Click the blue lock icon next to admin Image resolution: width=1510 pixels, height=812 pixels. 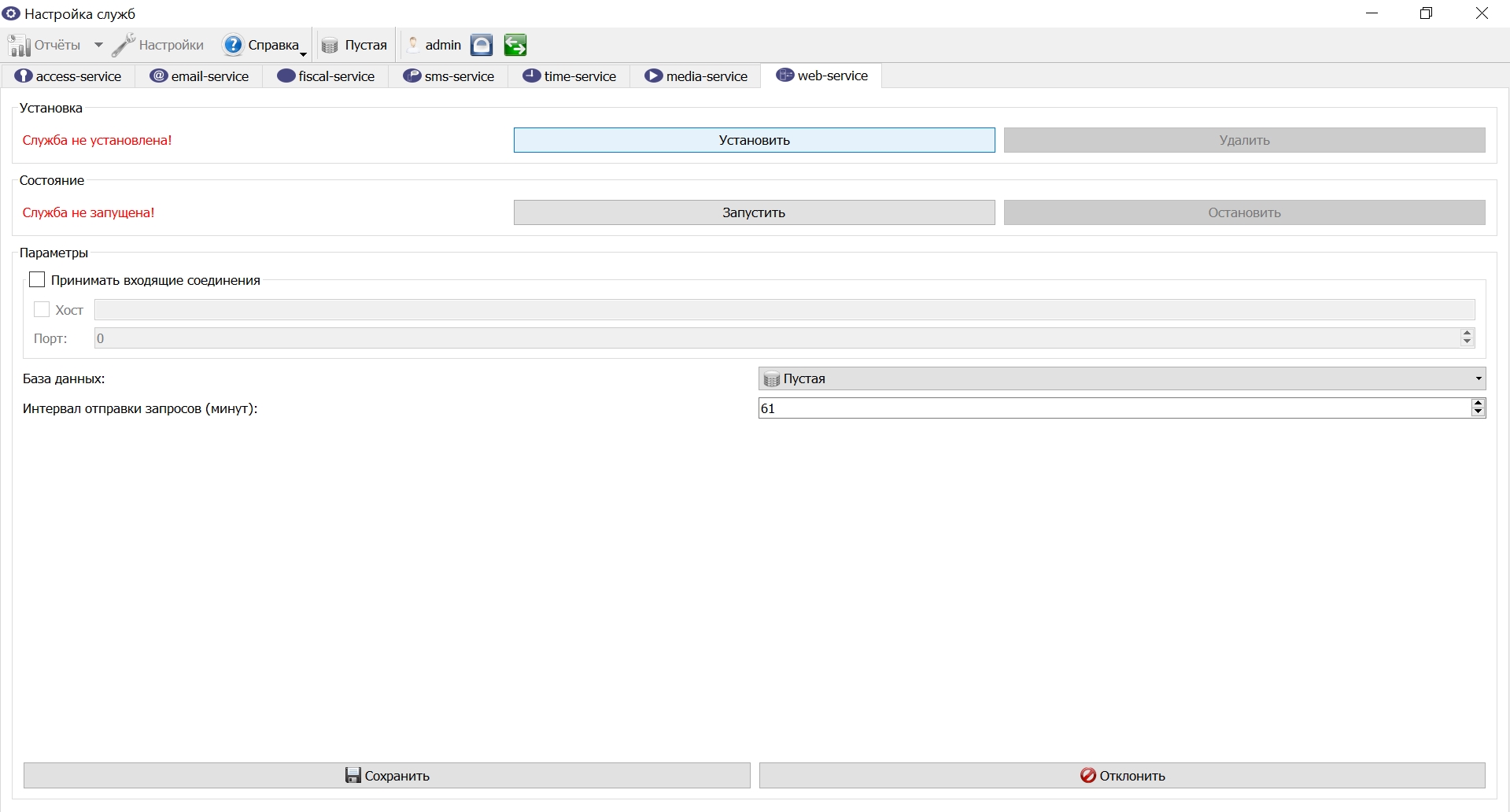click(482, 45)
